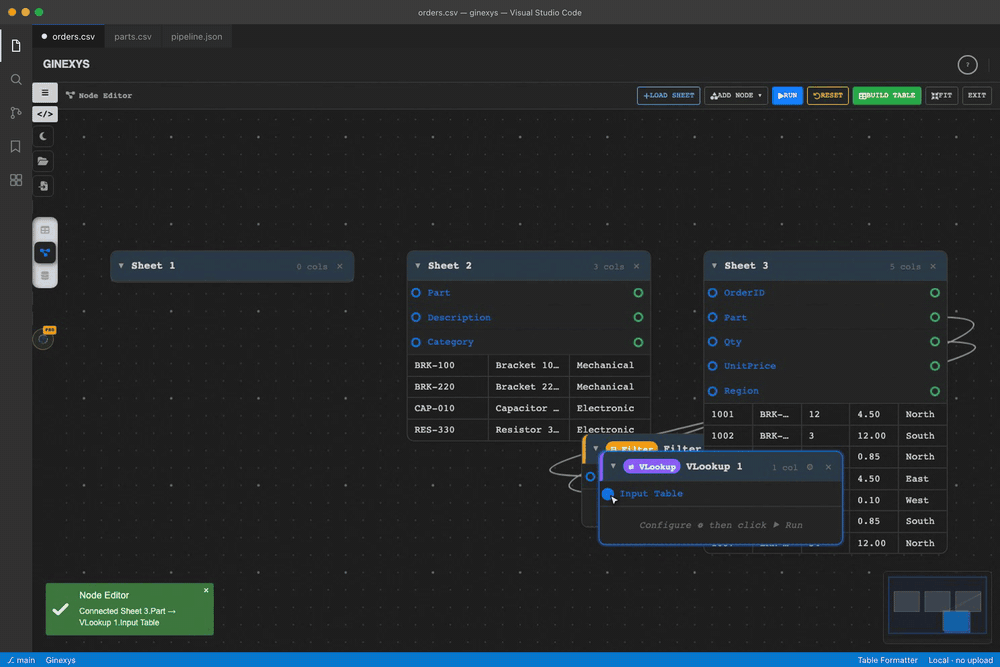The width and height of the screenshot is (1000, 667).
Task: Click Sheet 3 Qty output port
Action: pyautogui.click(x=934, y=342)
